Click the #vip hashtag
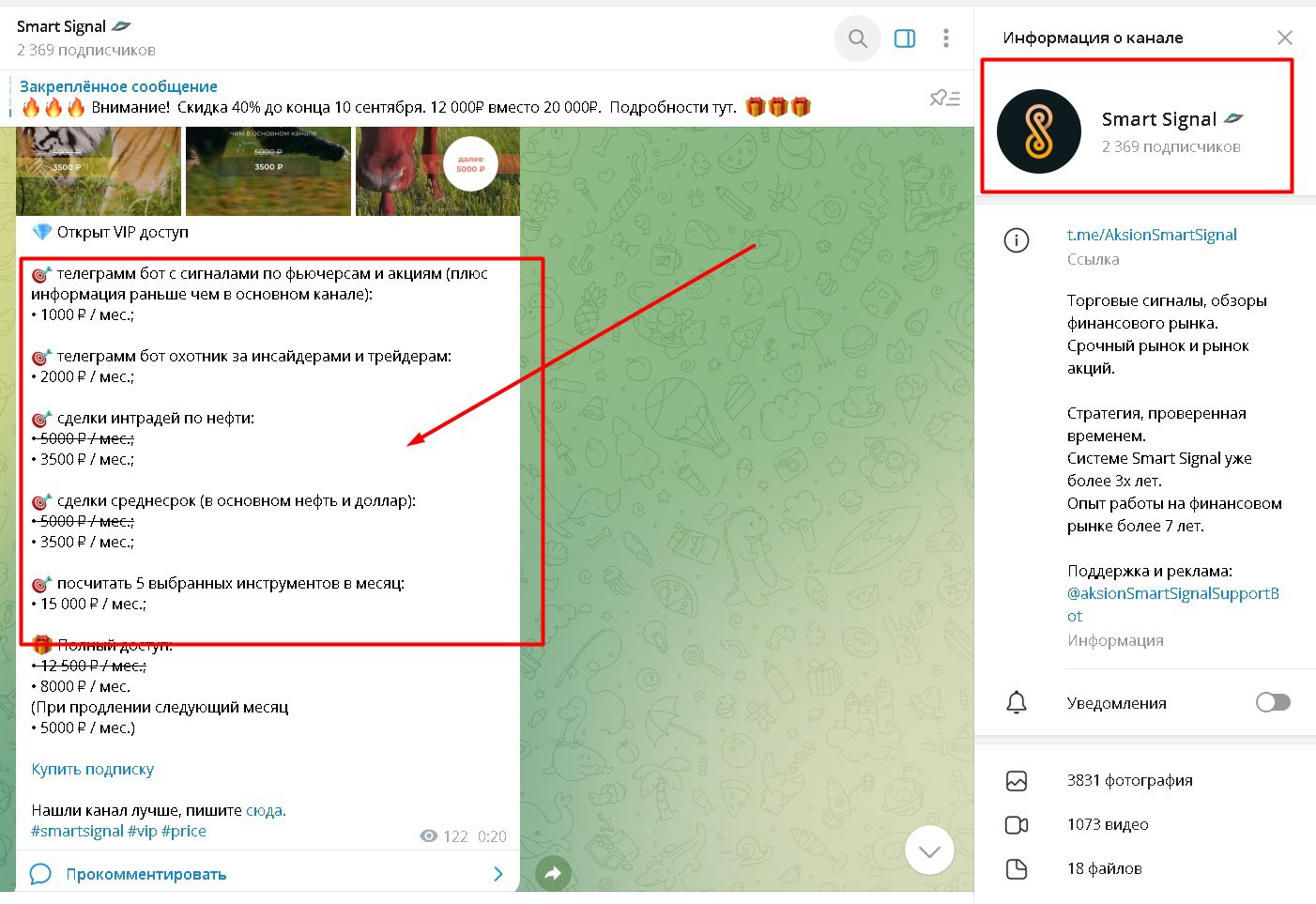 [143, 831]
